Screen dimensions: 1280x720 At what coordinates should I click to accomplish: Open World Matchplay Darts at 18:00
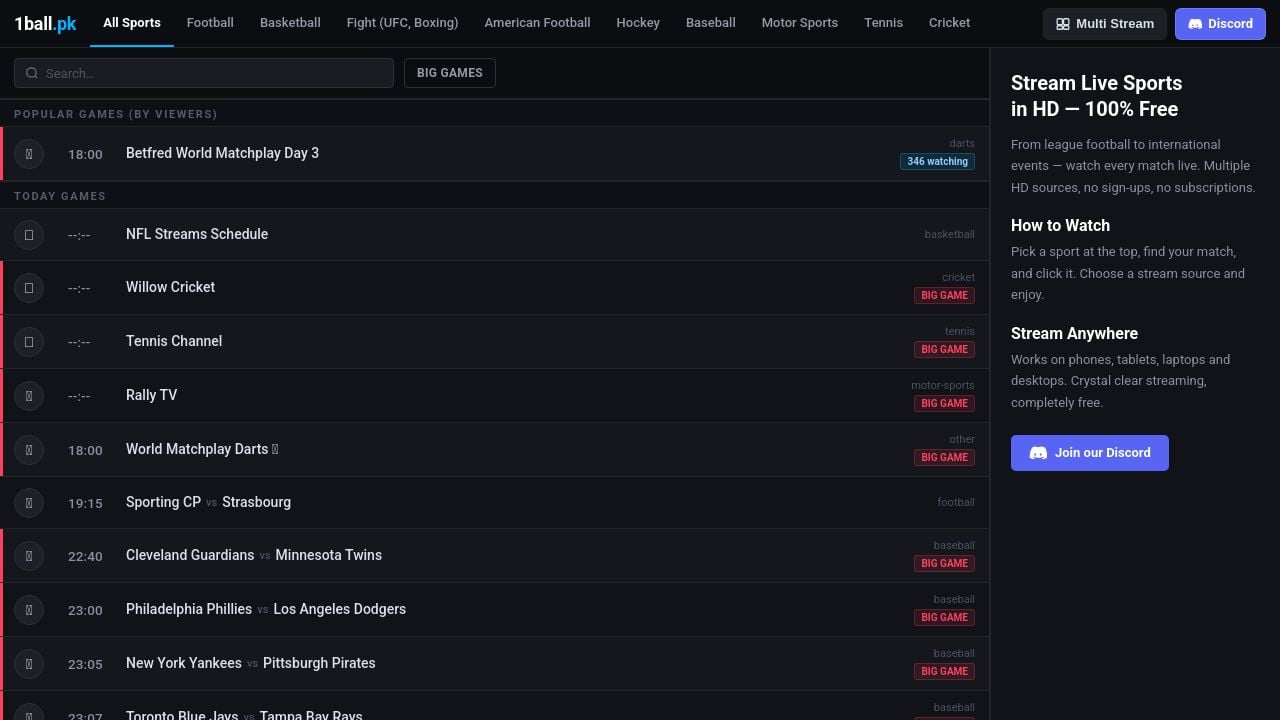click(494, 450)
